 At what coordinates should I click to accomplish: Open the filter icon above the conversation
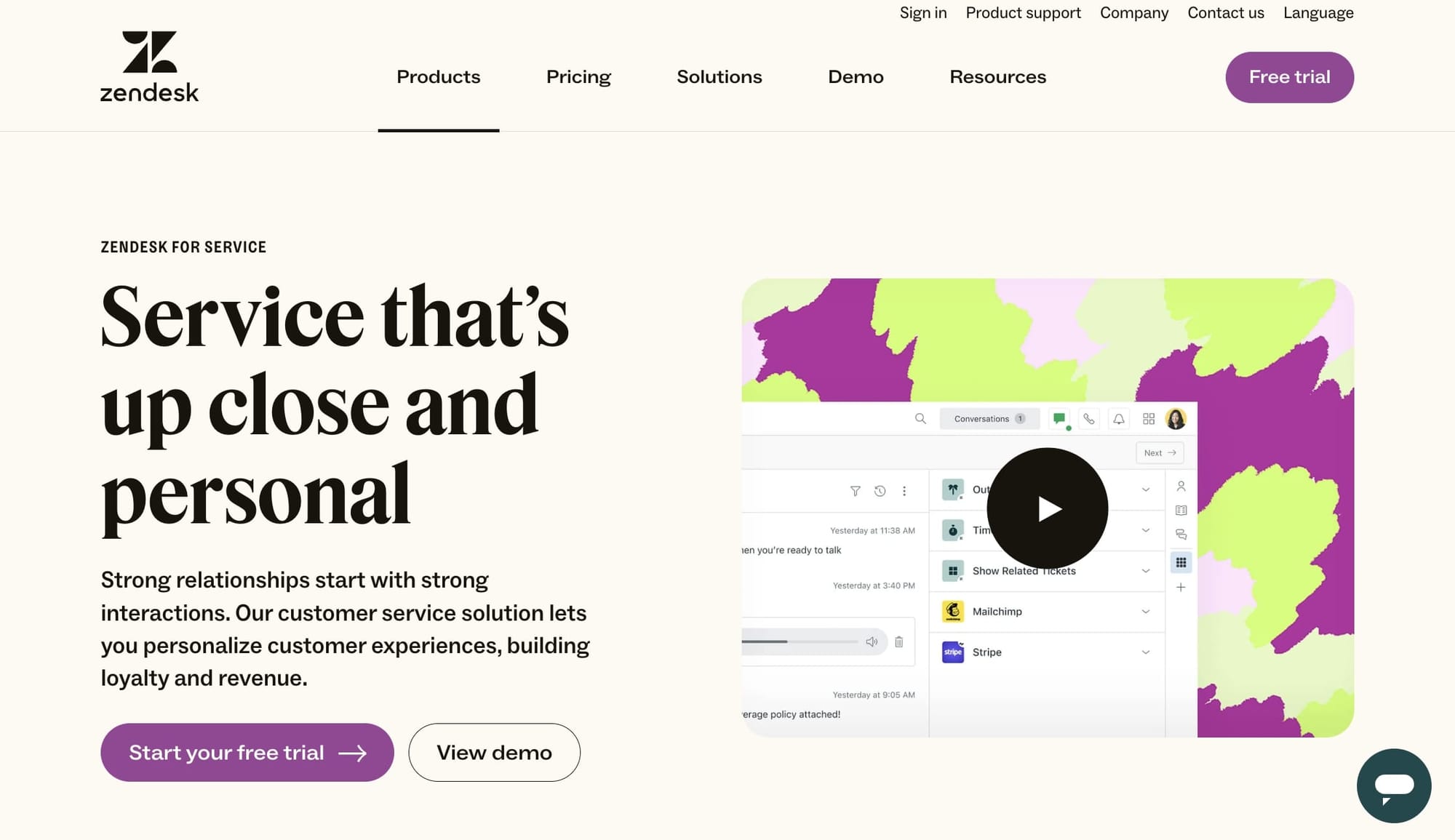[x=855, y=491]
